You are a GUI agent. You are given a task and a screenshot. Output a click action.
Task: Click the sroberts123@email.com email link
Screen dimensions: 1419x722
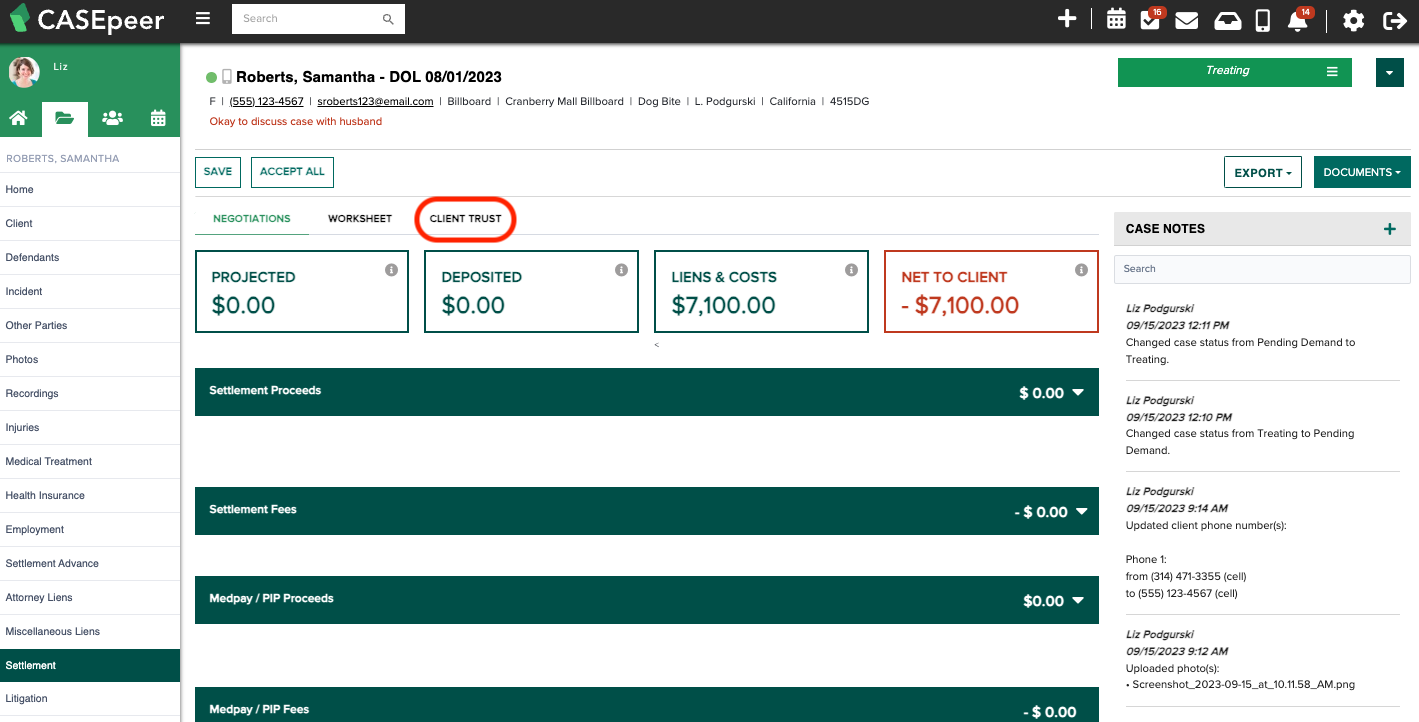[x=375, y=101]
